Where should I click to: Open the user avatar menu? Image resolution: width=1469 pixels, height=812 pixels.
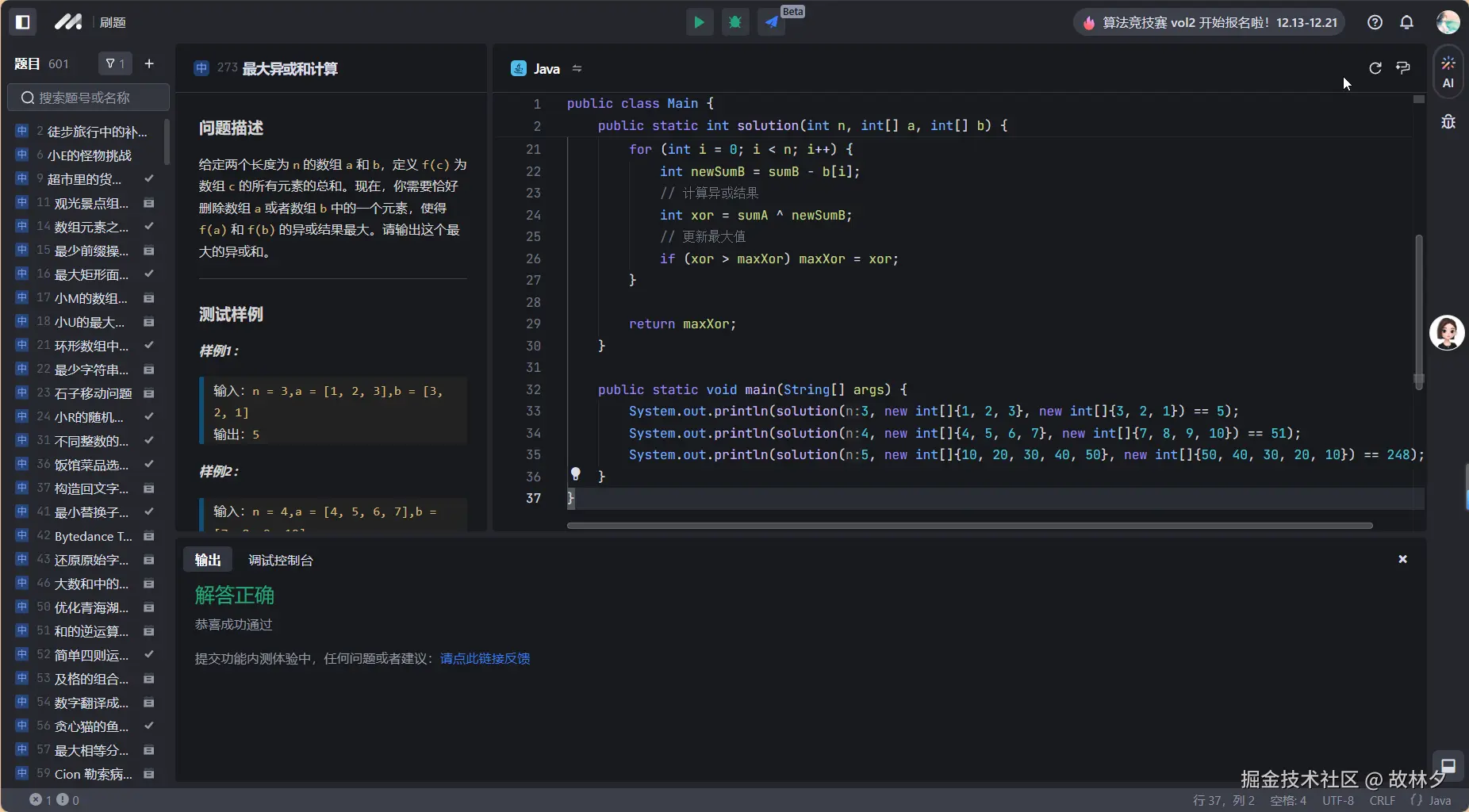click(x=1448, y=22)
